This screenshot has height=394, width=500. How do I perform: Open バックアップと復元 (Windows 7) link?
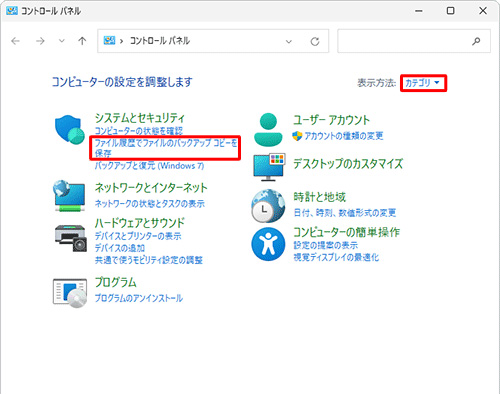coord(149,166)
